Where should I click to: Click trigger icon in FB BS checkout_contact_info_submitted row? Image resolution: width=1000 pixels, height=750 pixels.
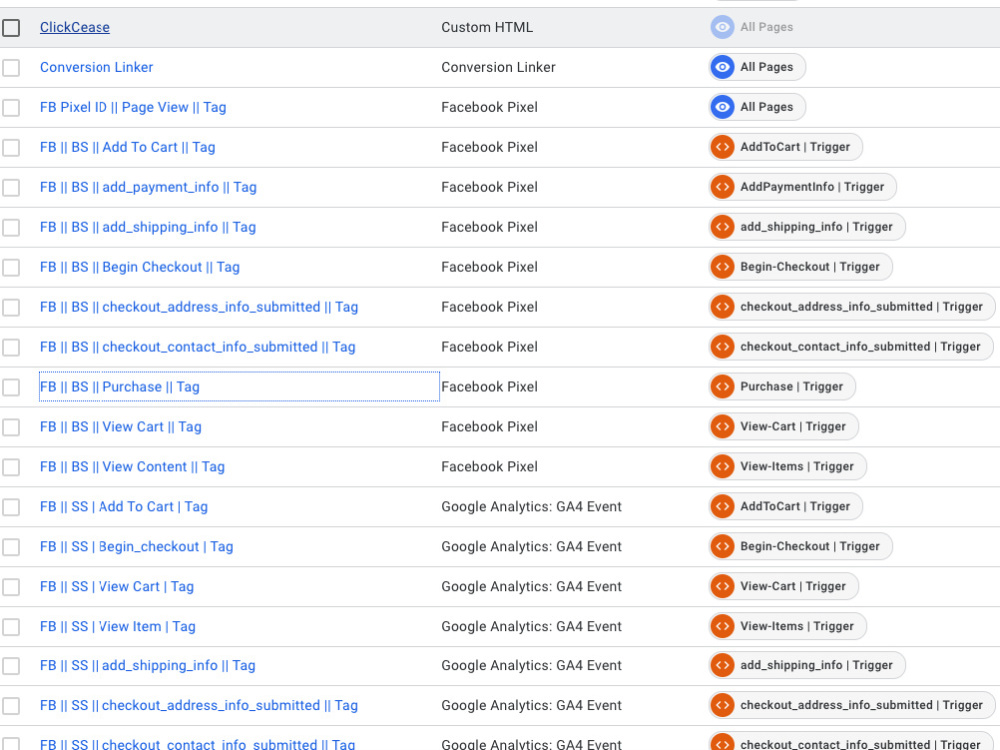(722, 347)
